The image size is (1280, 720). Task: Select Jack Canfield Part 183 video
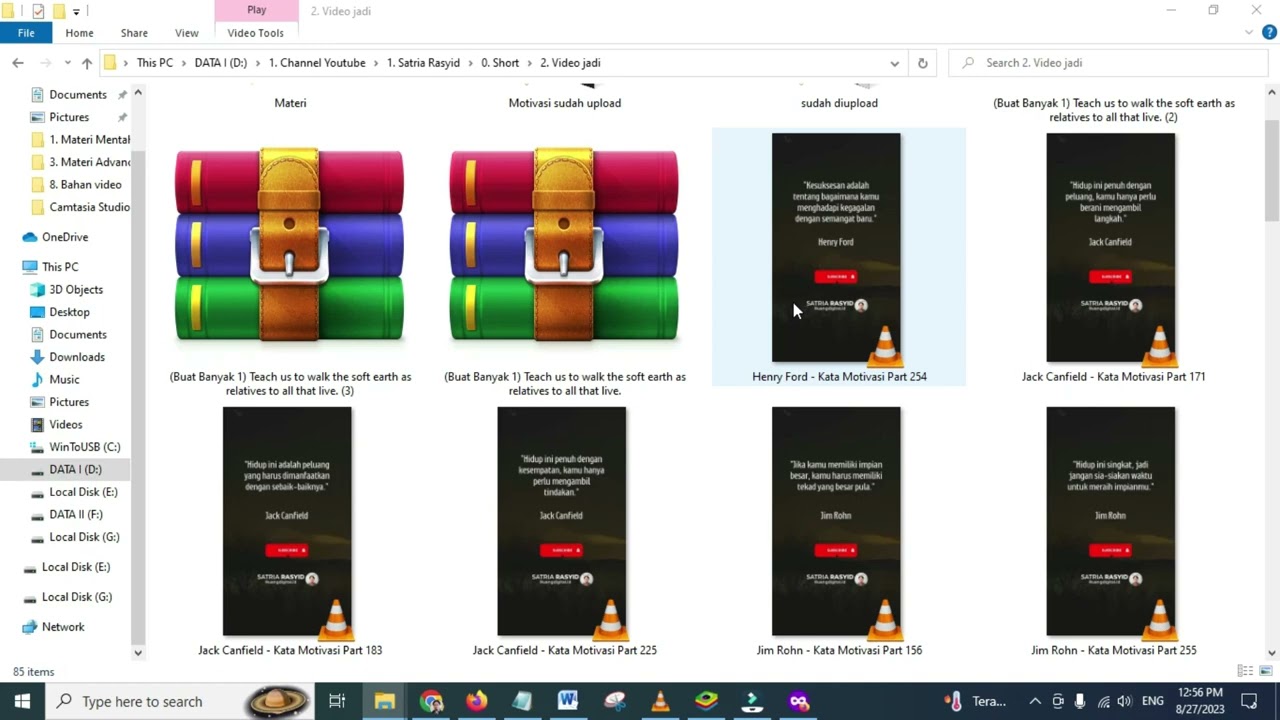point(290,530)
